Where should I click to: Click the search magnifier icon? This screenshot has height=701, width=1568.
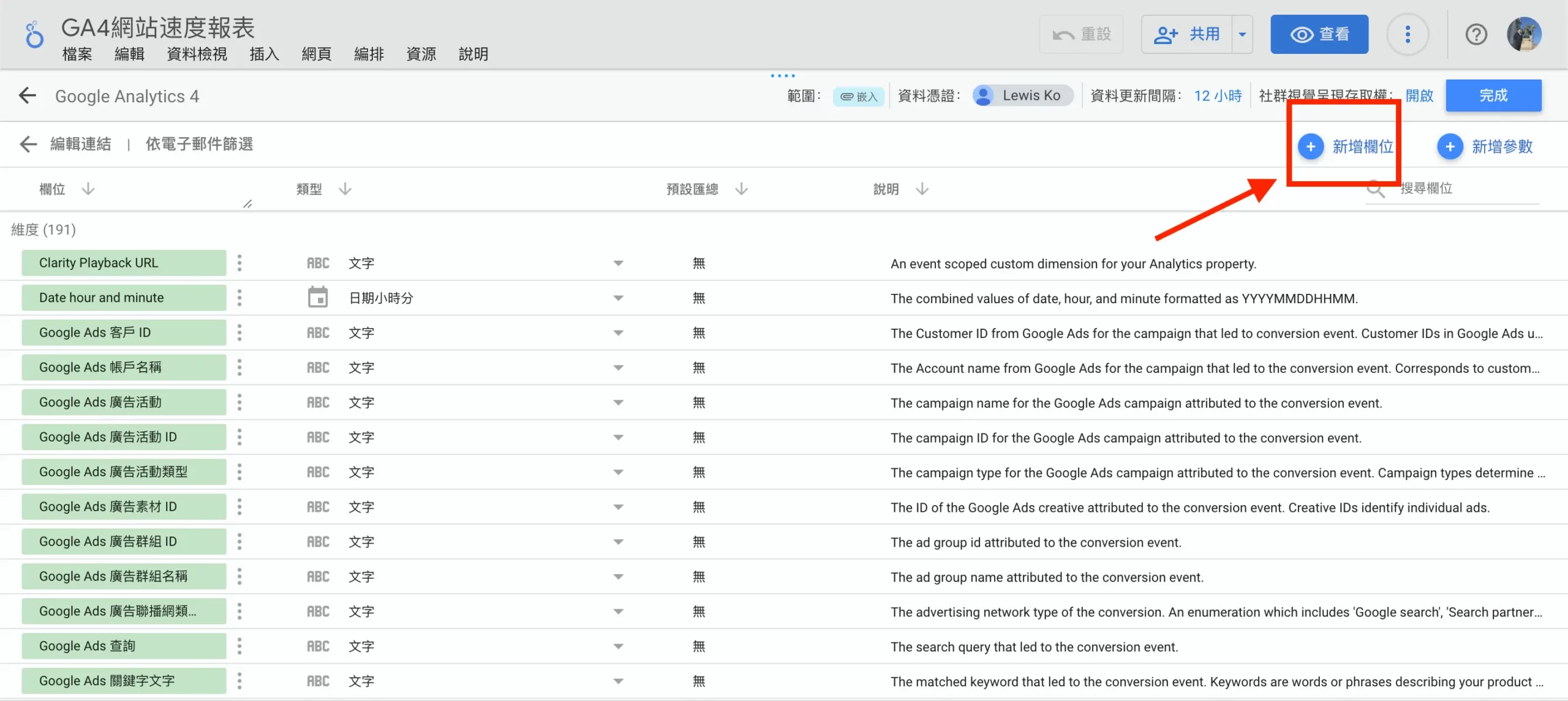[1376, 189]
